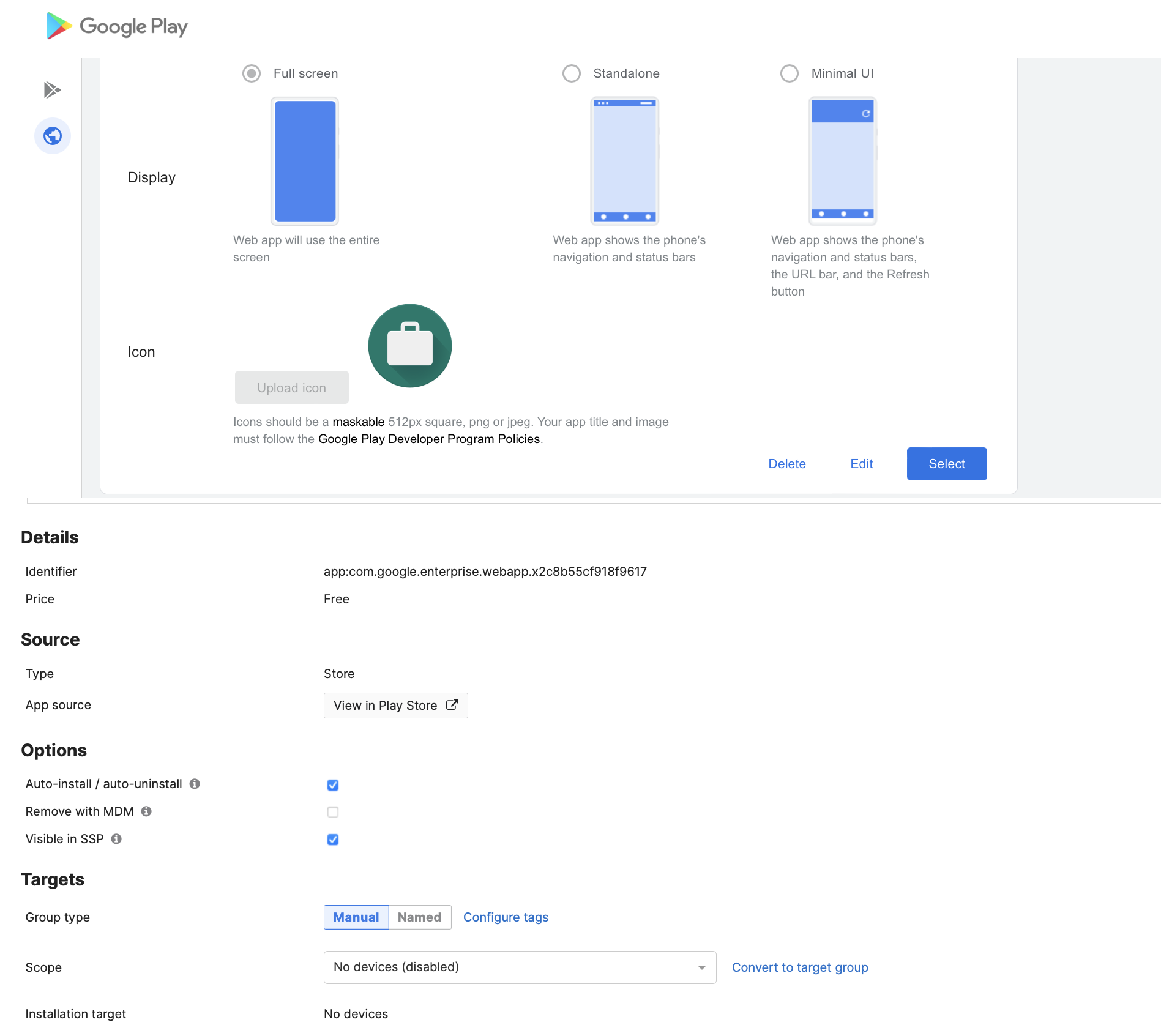Click the briefcase app icon preview

409,346
